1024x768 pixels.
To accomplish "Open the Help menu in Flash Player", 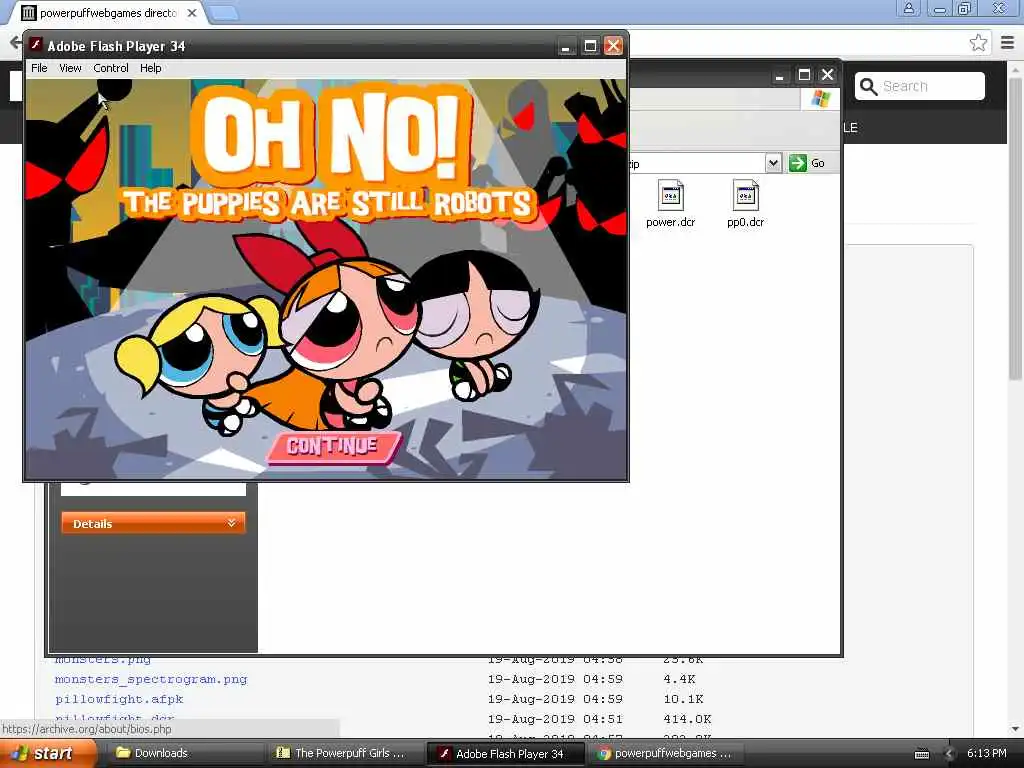I will (150, 68).
